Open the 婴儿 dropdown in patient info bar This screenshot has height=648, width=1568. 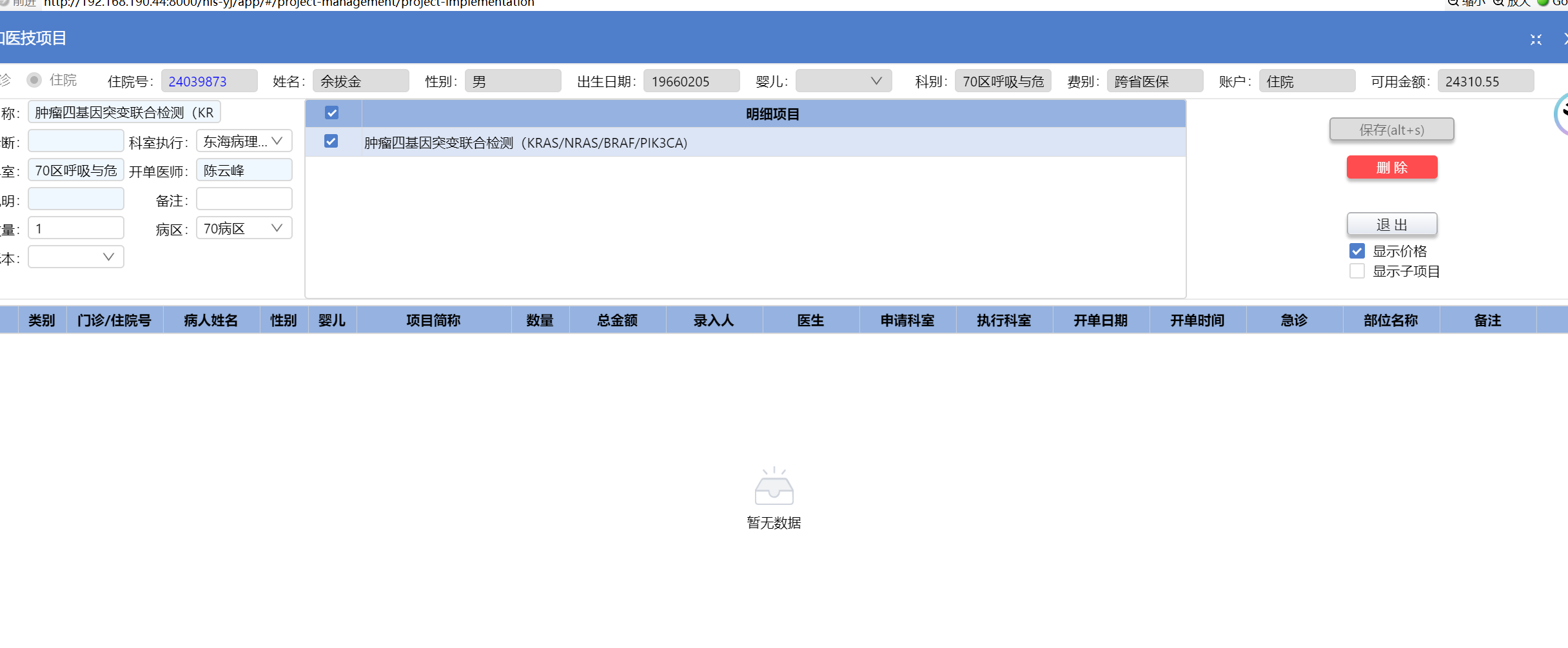(x=843, y=81)
